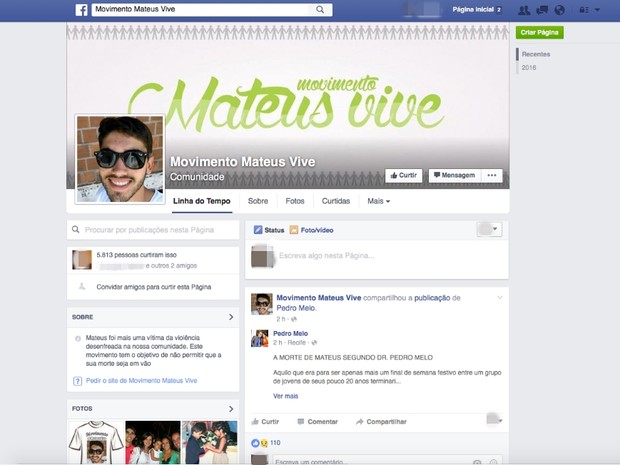This screenshot has width=620, height=465.
Task: Click the three-dots more actions button
Action: 491,175
